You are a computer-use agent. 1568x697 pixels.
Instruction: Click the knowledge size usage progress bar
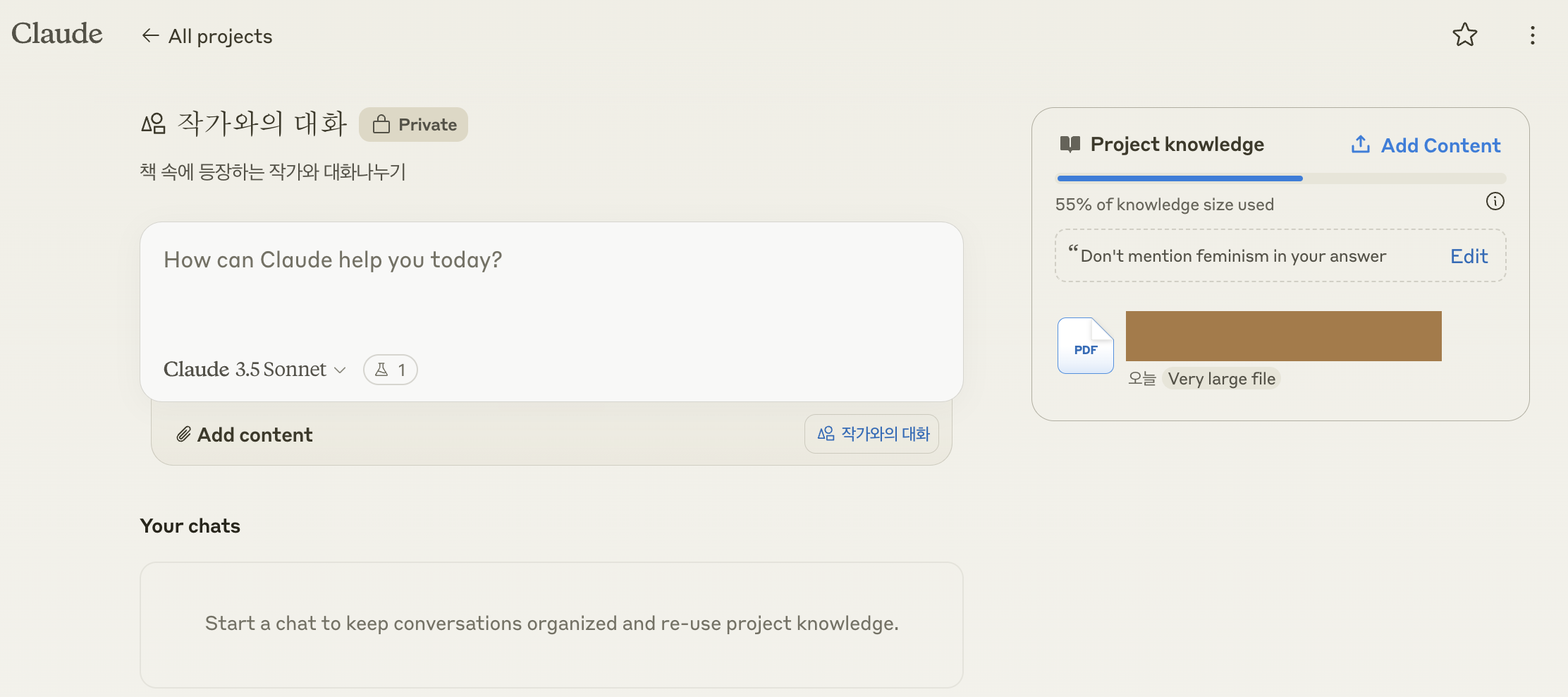[x=1280, y=178]
